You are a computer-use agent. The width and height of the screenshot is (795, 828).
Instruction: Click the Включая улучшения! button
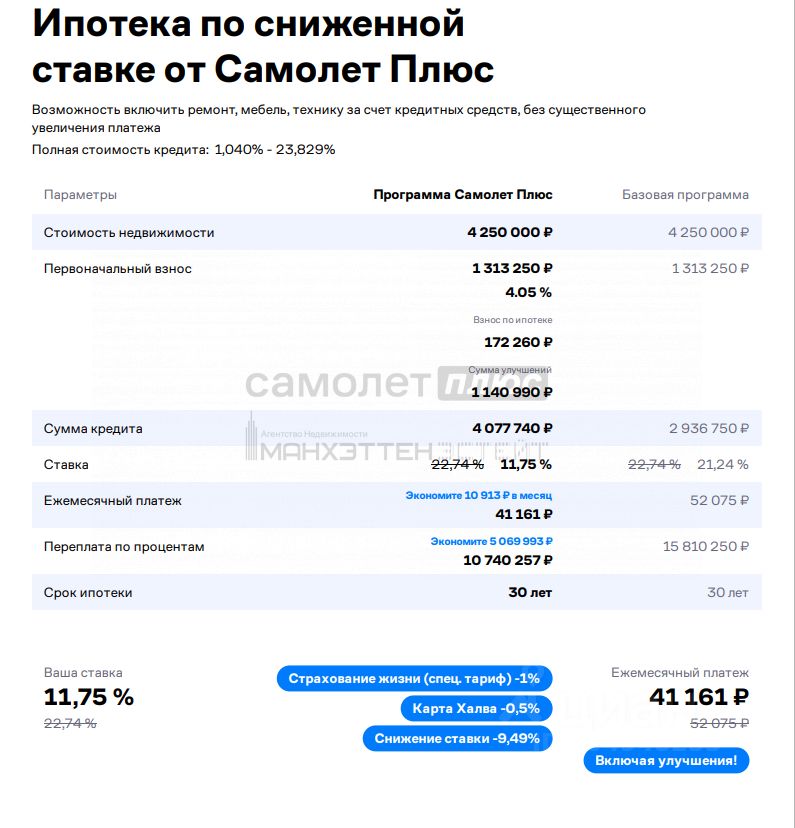pyautogui.click(x=666, y=760)
